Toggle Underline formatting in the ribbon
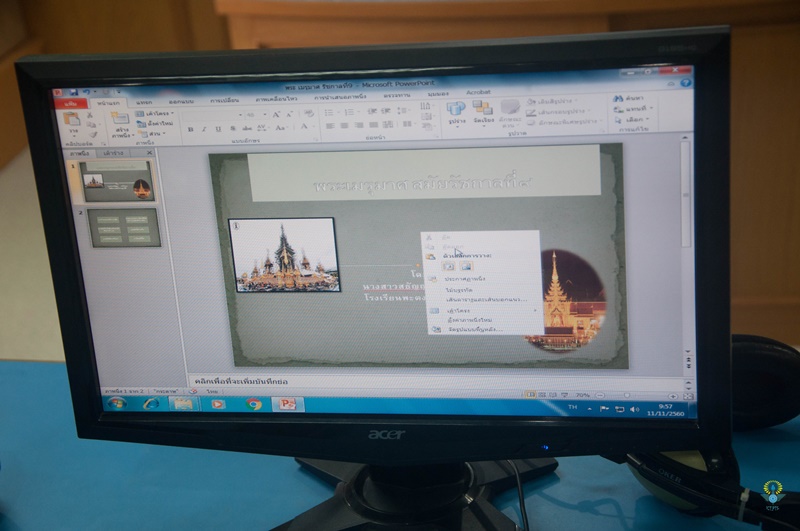Screen dimensions: 800x531 [x=218, y=129]
